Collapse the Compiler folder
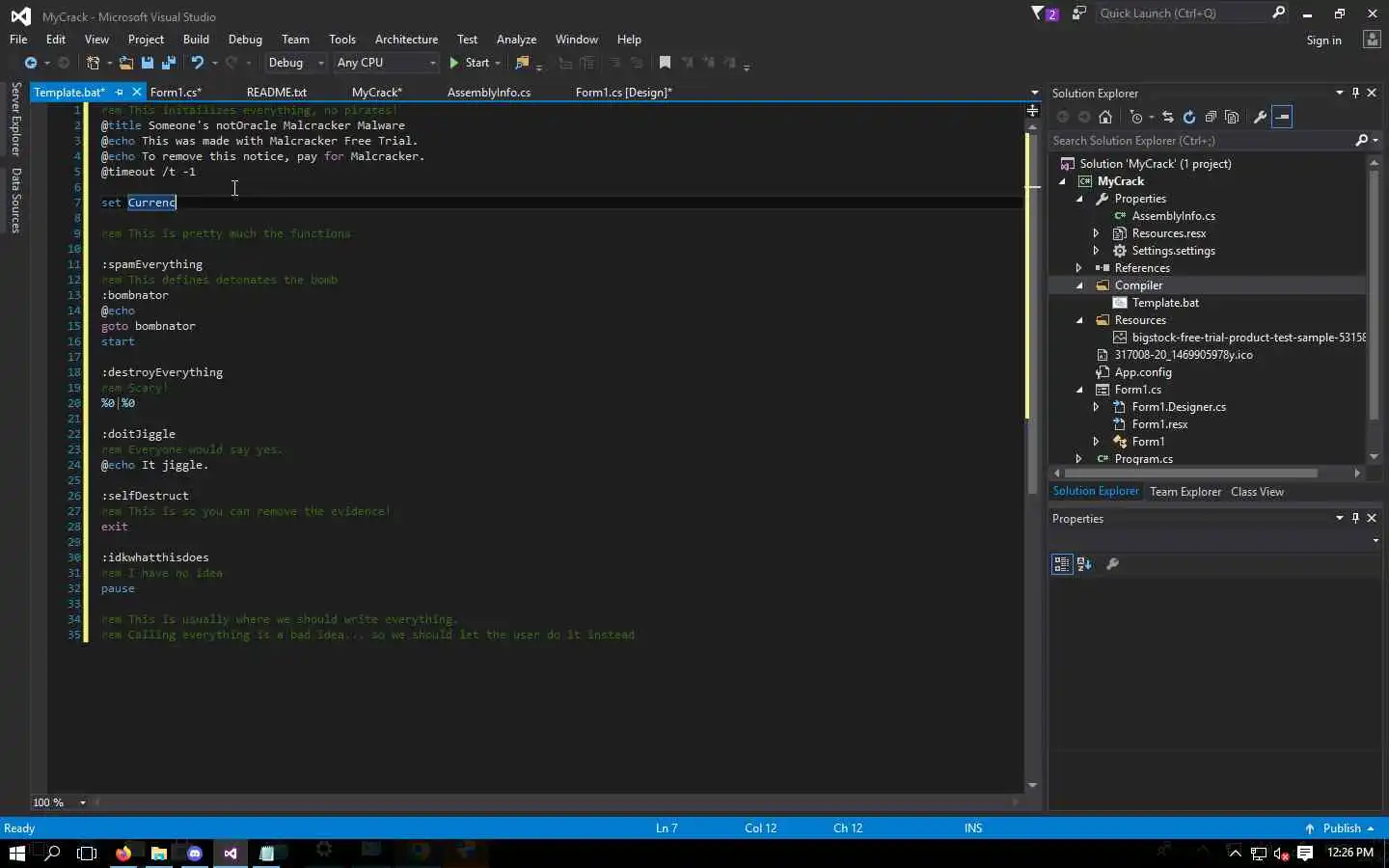The image size is (1389, 868). point(1079,285)
